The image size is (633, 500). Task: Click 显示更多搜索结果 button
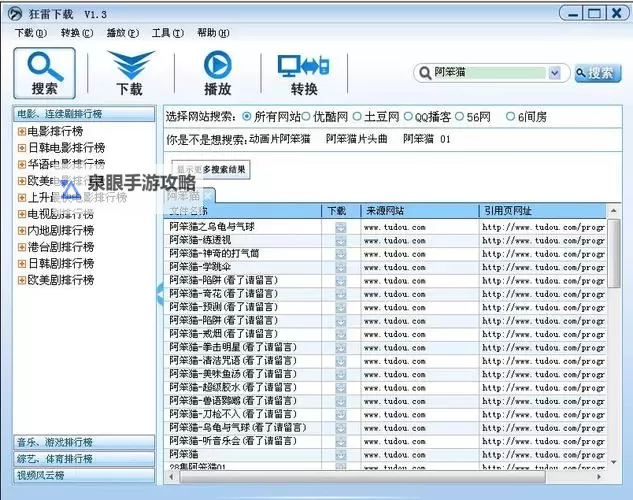pos(211,170)
